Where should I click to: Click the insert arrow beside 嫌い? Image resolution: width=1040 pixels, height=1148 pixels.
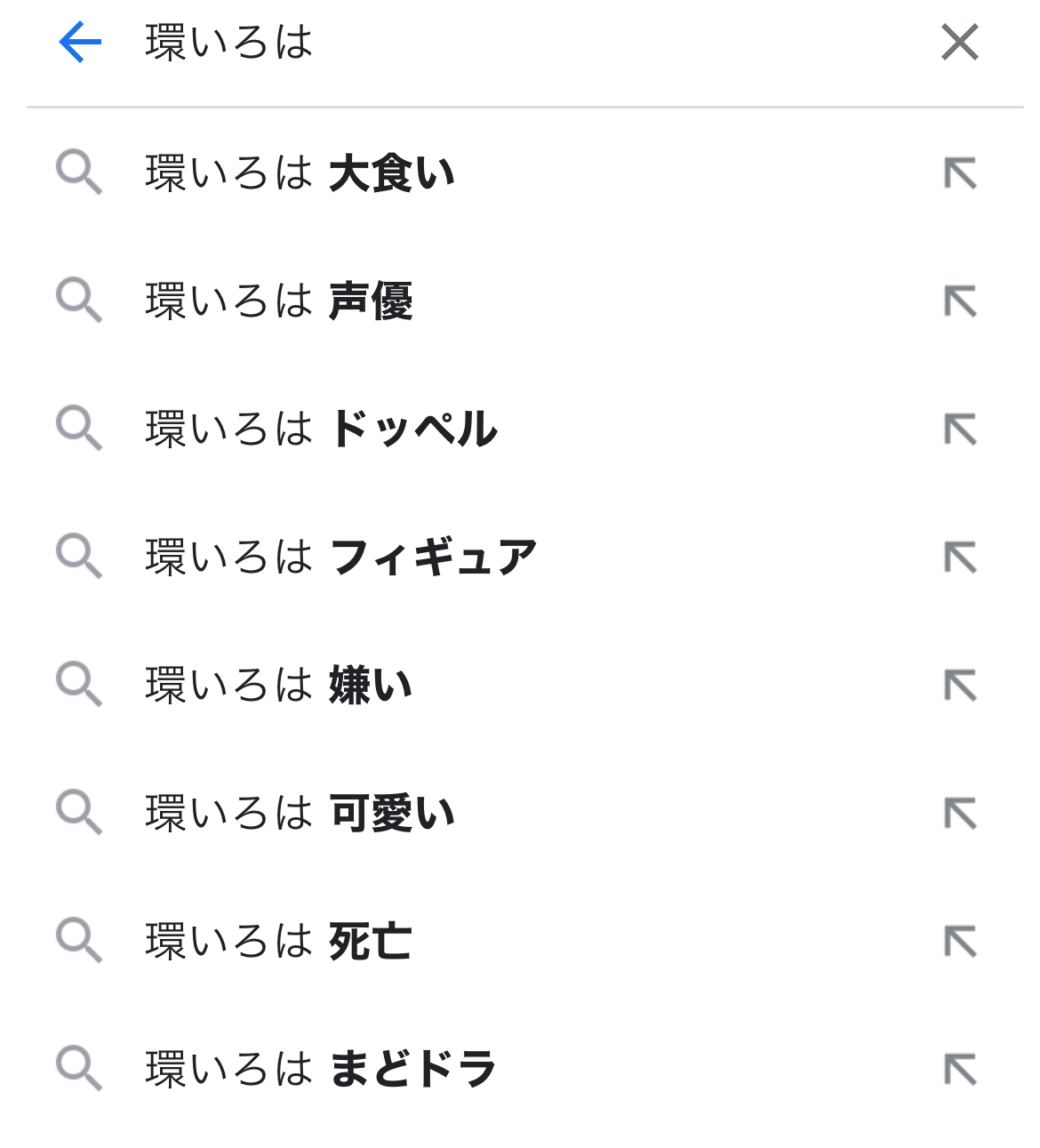(960, 686)
